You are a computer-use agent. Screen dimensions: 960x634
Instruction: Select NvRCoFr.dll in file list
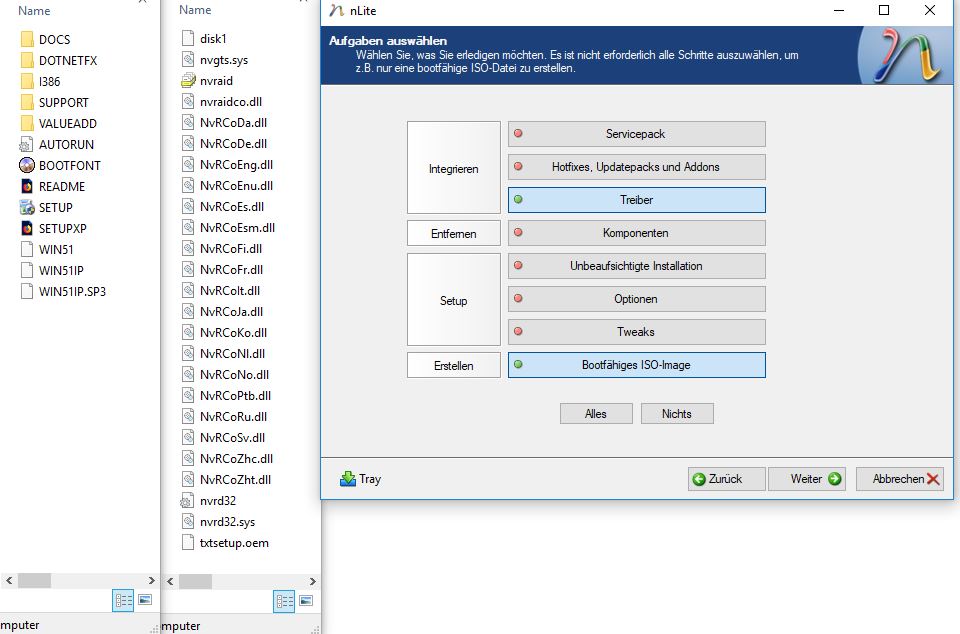[231, 269]
